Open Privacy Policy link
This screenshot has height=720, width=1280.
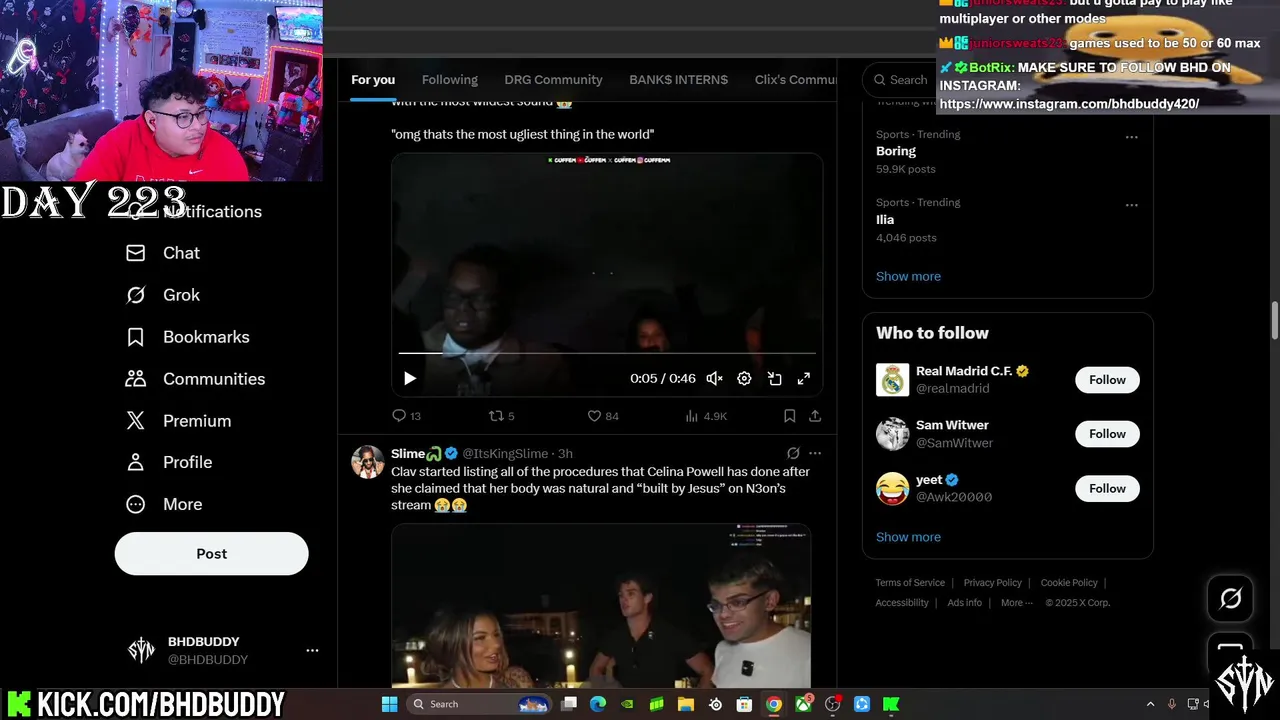click(992, 583)
